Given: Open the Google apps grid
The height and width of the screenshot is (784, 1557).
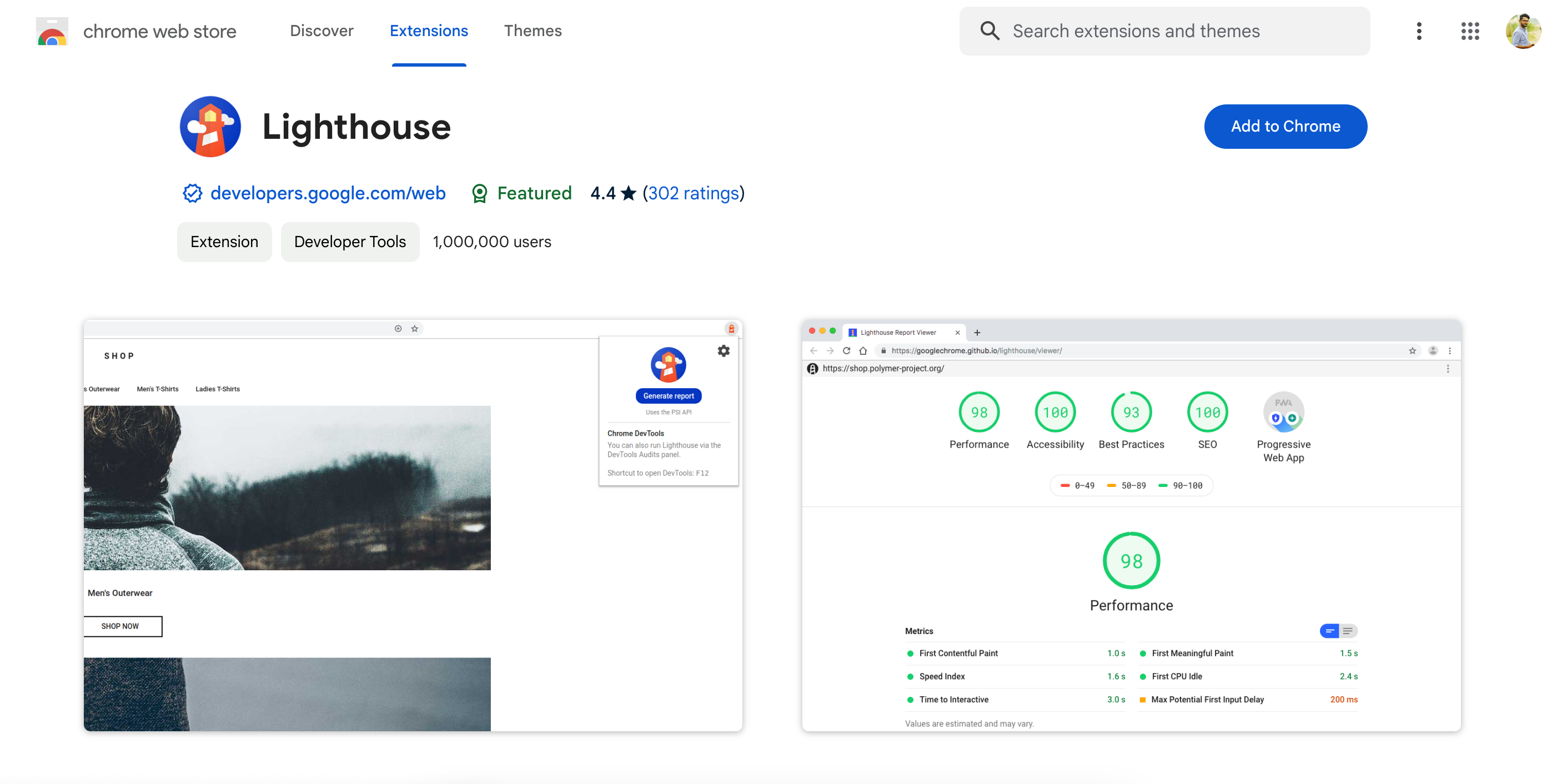Looking at the screenshot, I should click(x=1470, y=31).
